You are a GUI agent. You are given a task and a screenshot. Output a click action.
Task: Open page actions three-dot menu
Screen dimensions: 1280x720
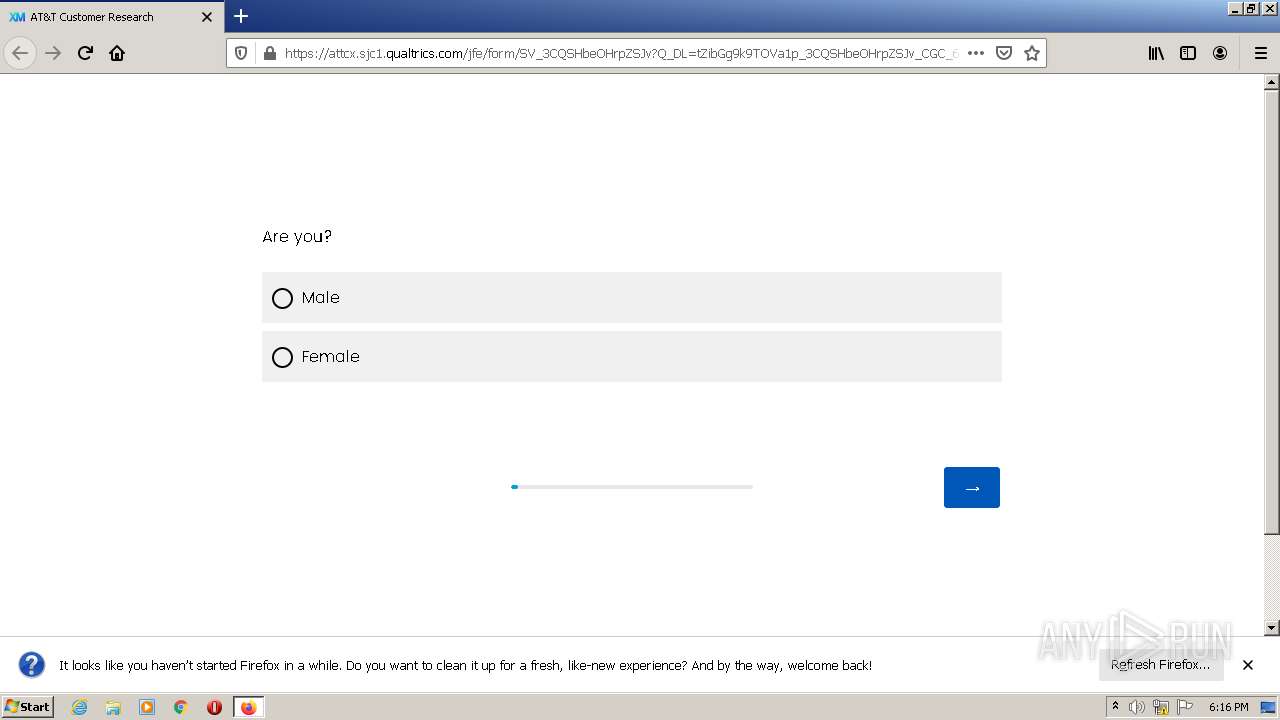click(x=976, y=53)
